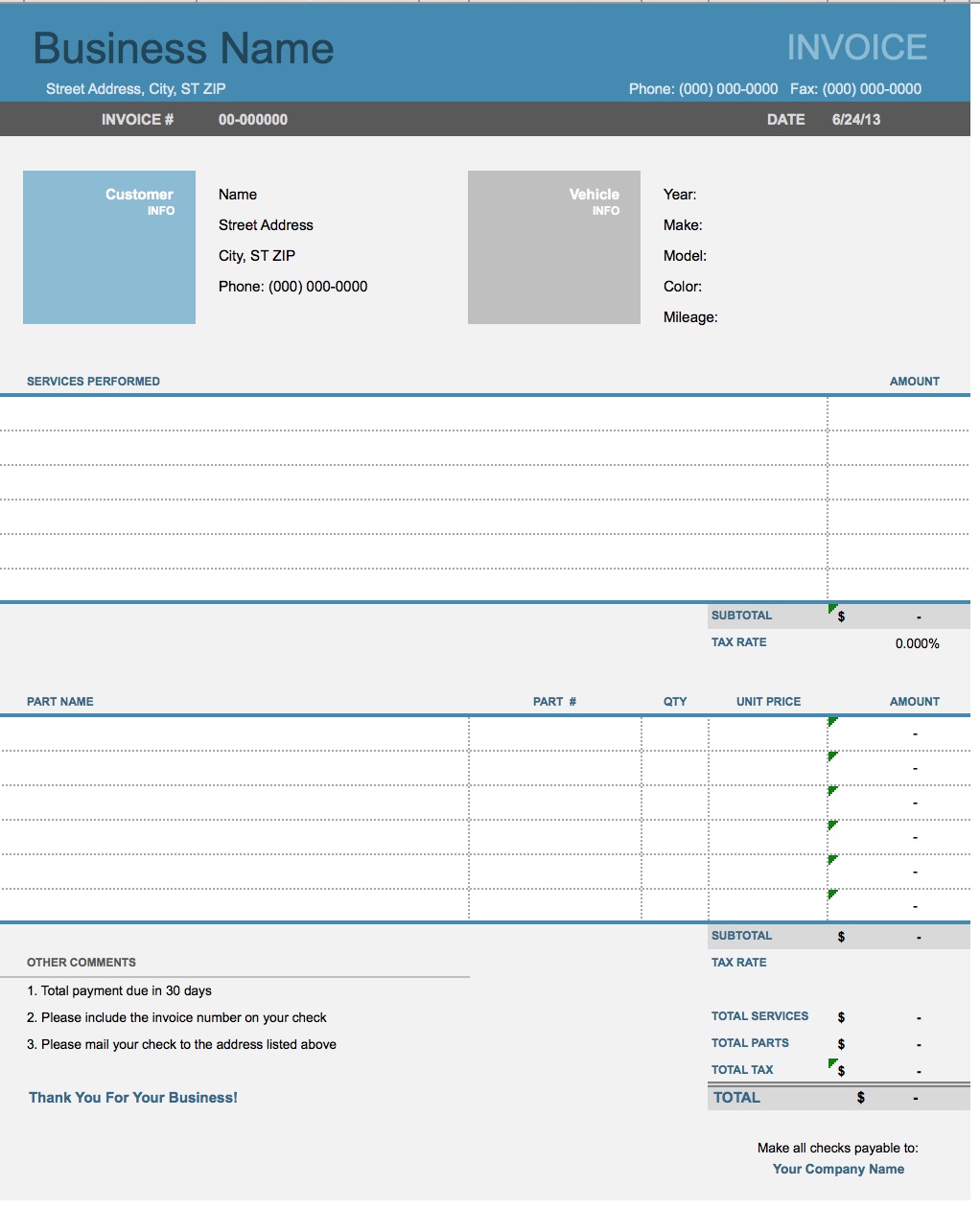Click the customer Phone: (000) 000-0000 field
The width and height of the screenshot is (980, 1210).
pyautogui.click(x=293, y=287)
